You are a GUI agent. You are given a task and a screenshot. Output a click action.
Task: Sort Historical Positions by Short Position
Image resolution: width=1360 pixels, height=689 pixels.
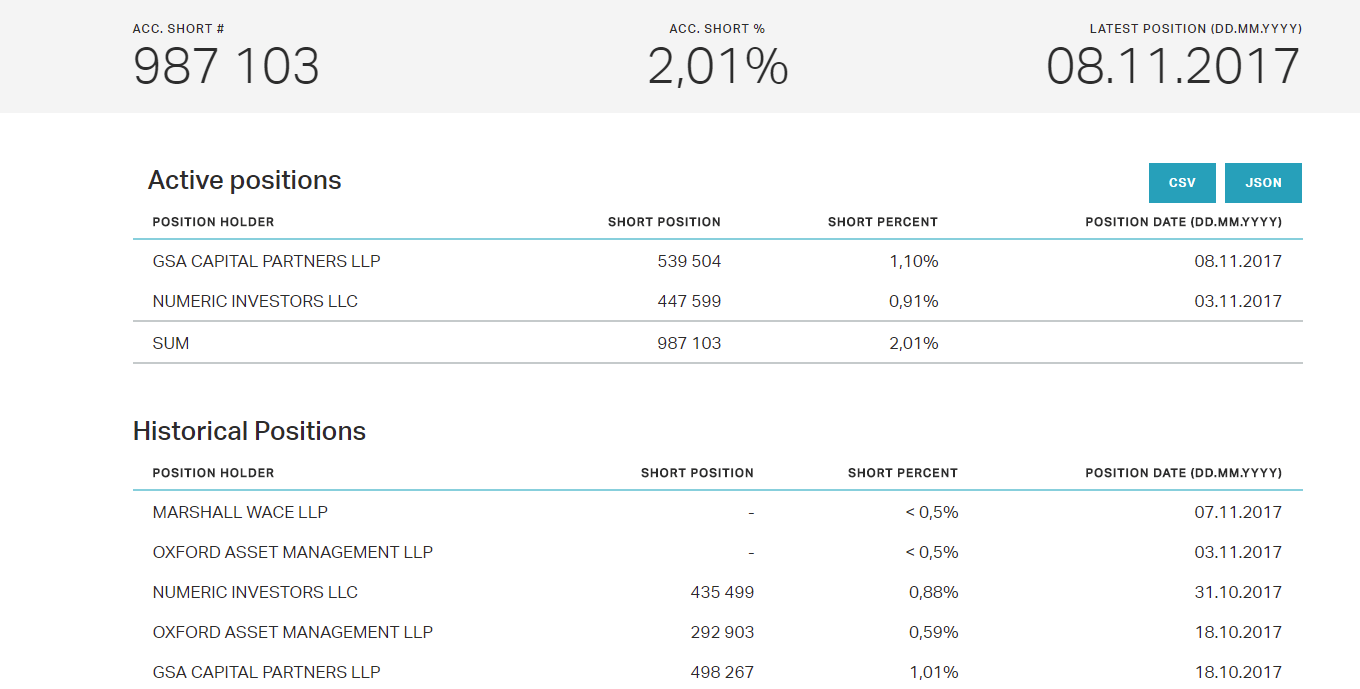pos(697,473)
